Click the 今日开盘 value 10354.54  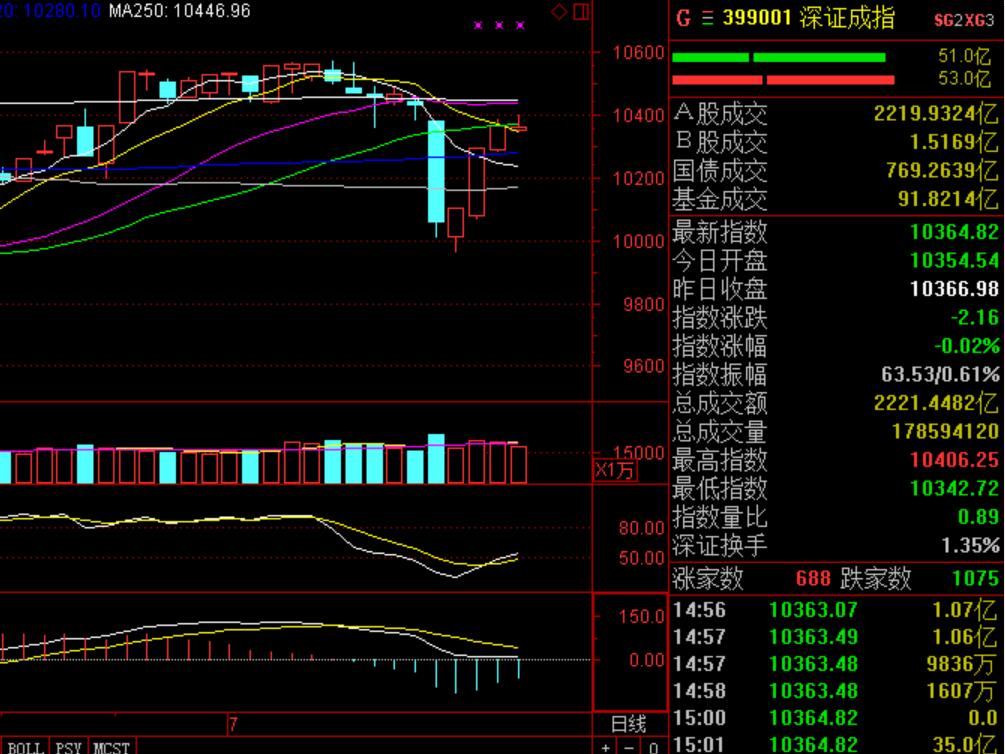pos(954,260)
